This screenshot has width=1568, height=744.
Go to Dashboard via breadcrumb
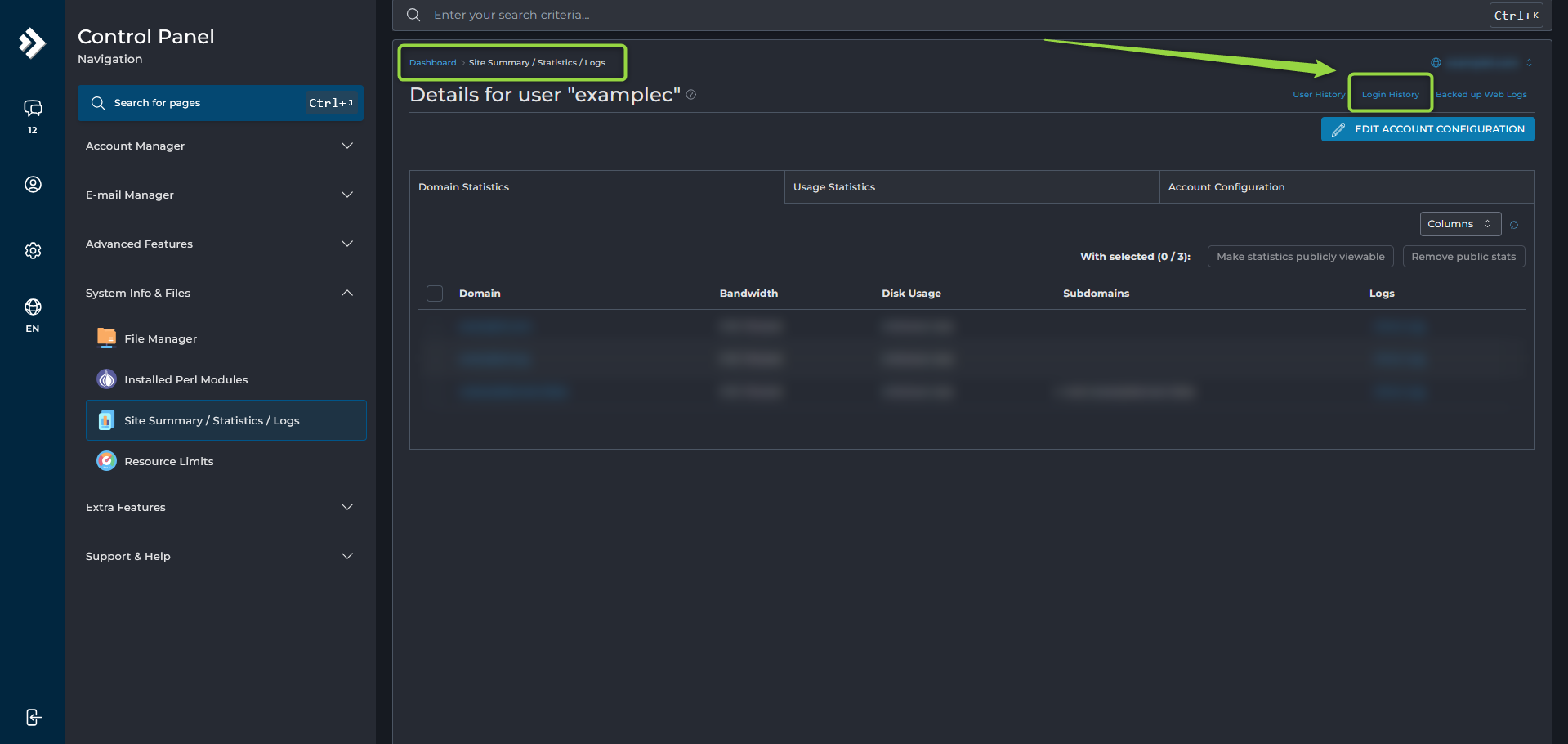click(x=432, y=63)
